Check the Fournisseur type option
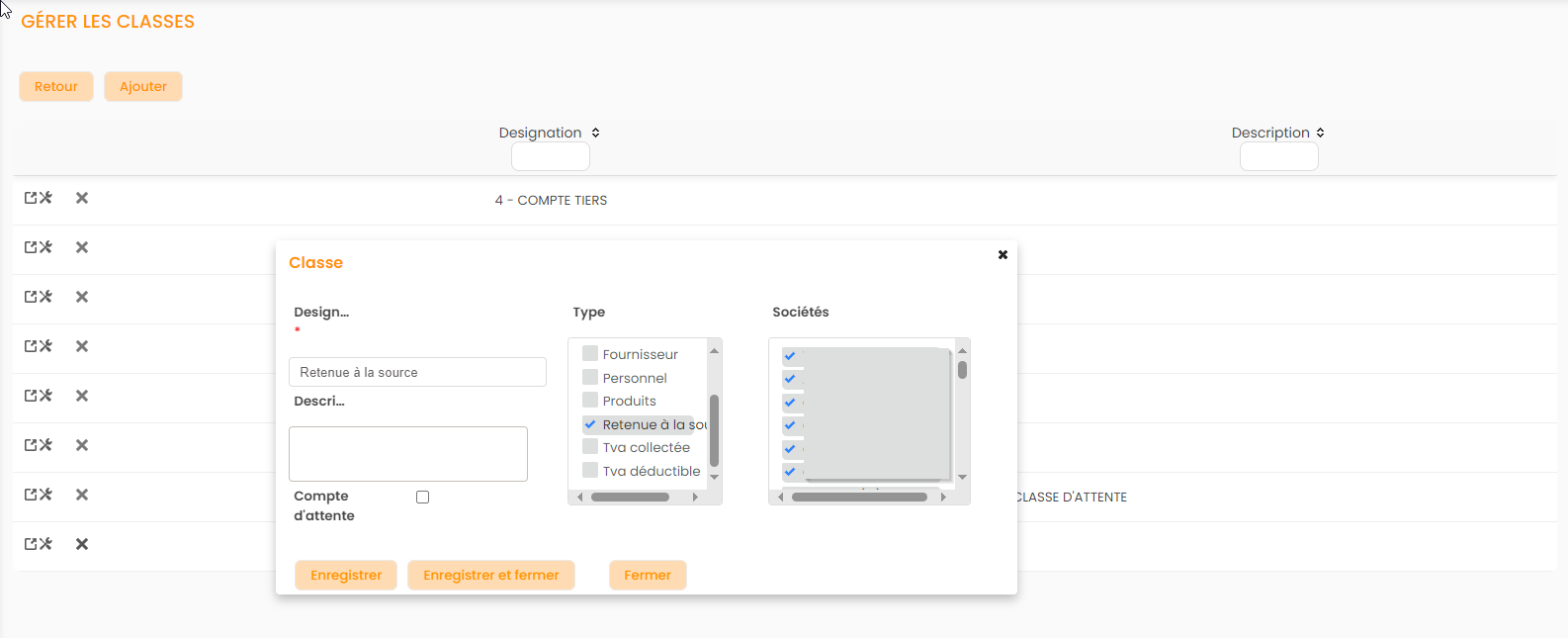 tap(590, 354)
